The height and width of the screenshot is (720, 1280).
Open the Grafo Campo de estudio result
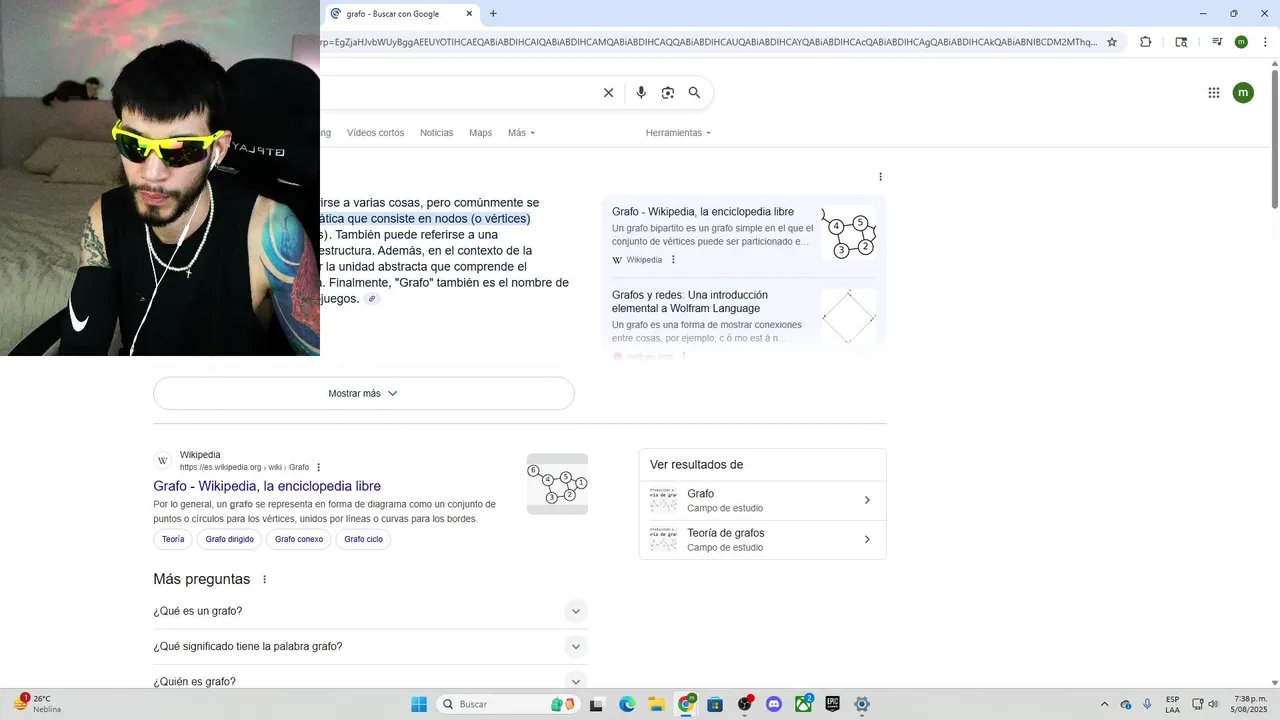[762, 500]
